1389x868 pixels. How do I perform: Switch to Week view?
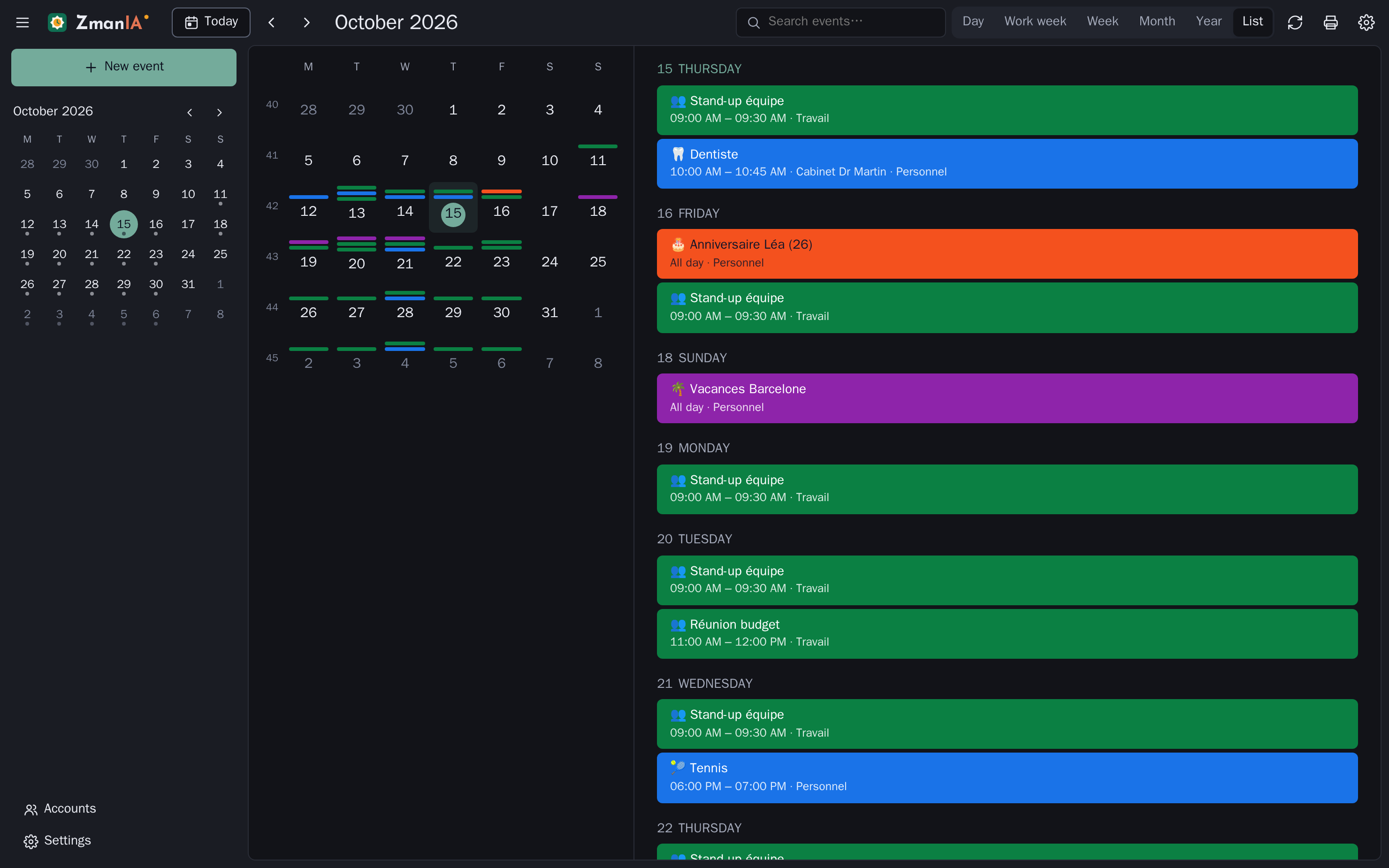point(1102,22)
